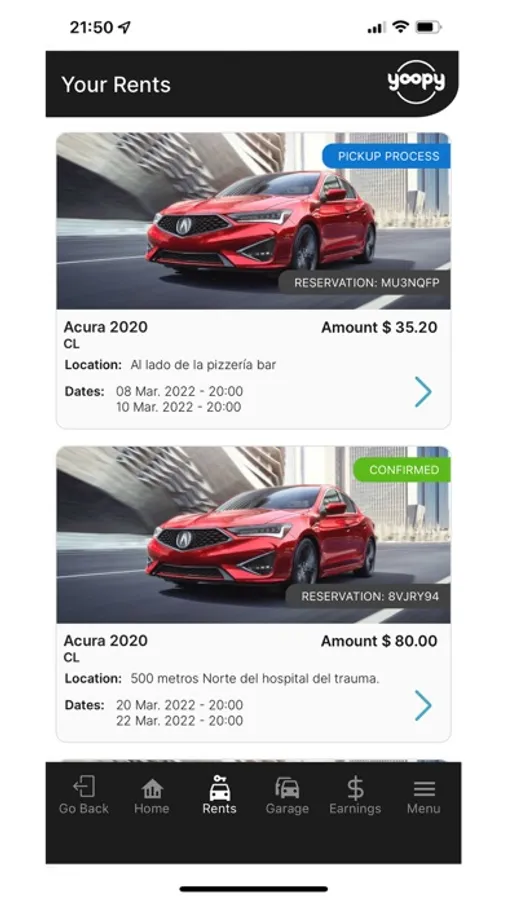Open the first Acura car photo
Image resolution: width=507 pixels, height=900 pixels.
[253, 221]
